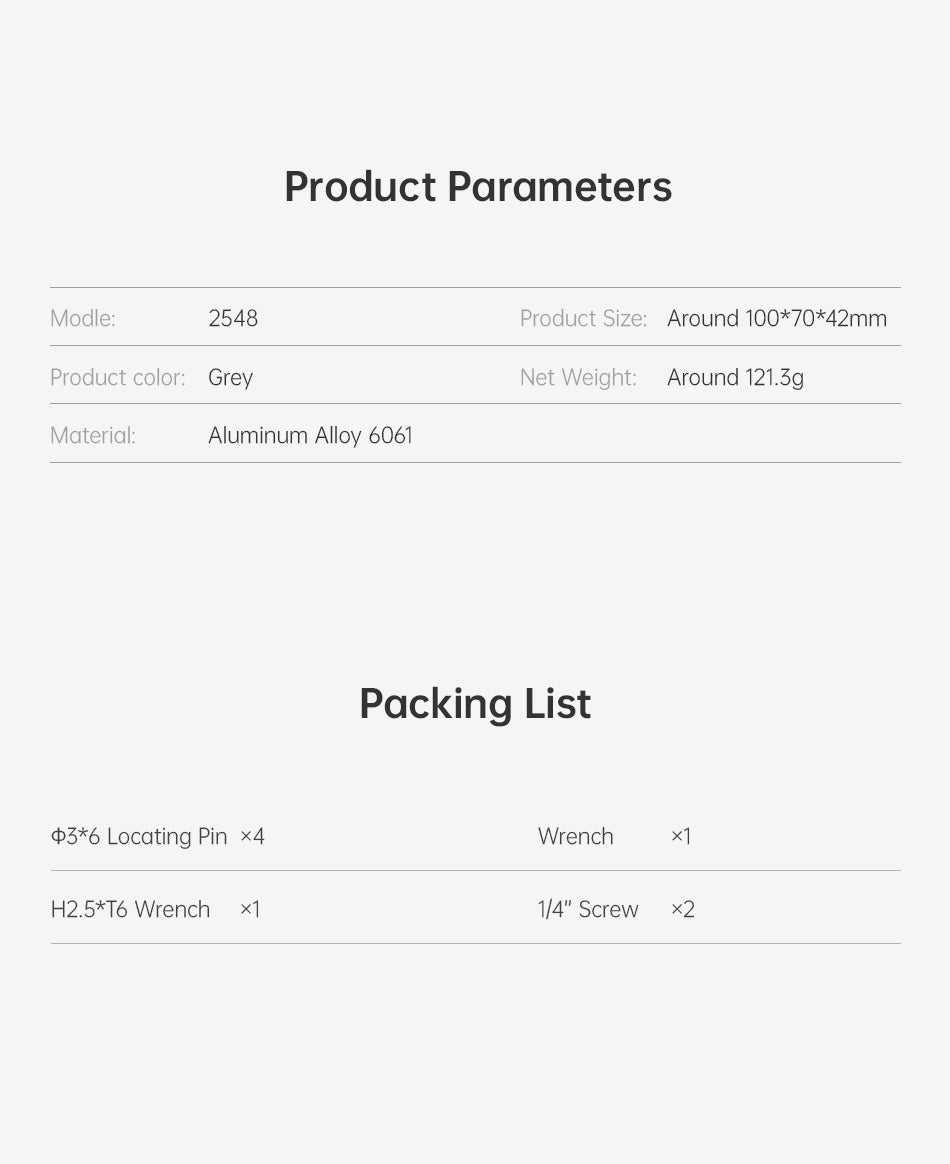Click the Φ3*6 Locating Pin item
This screenshot has width=950, height=1164.
coord(139,837)
